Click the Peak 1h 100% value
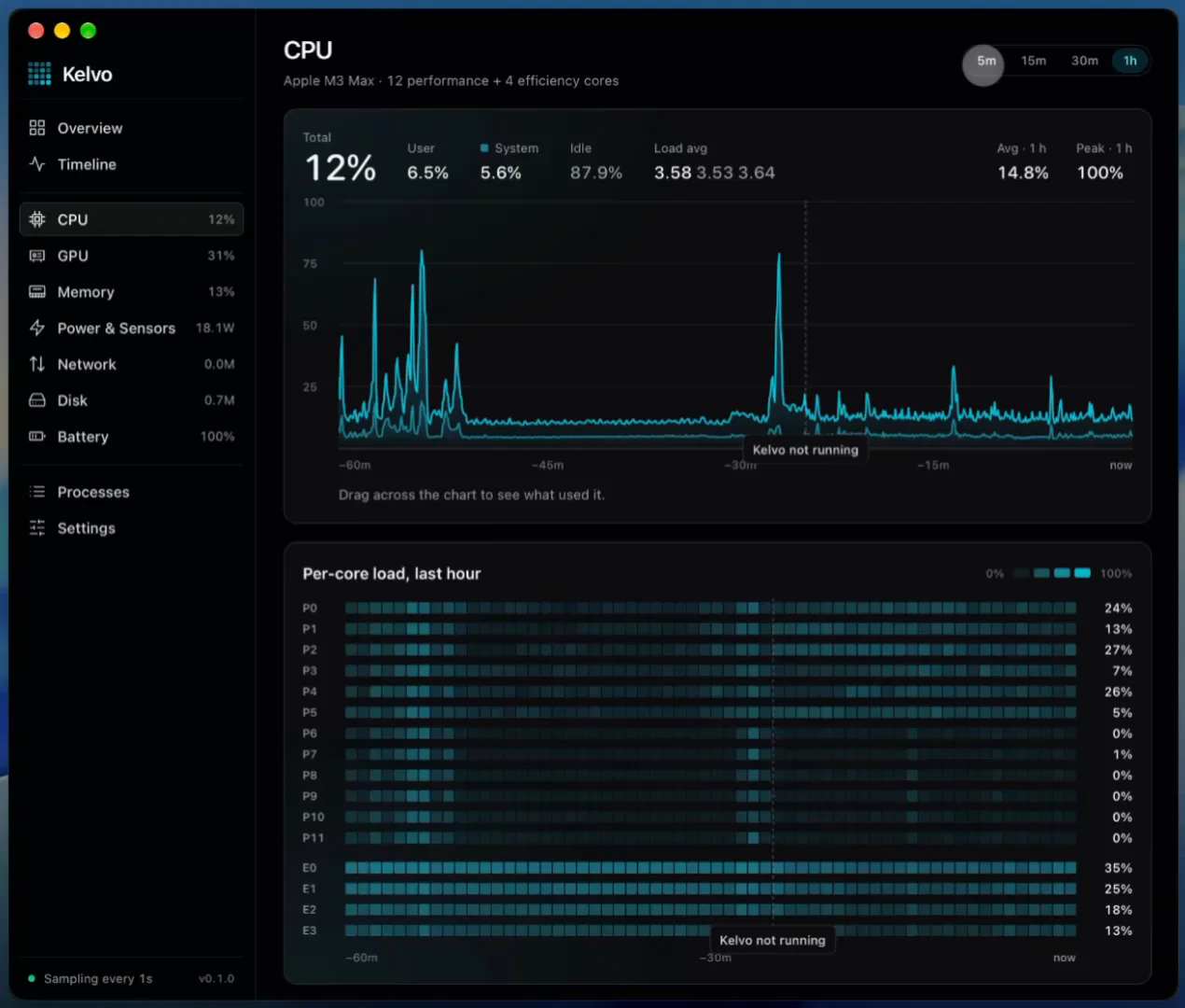 pos(1100,173)
